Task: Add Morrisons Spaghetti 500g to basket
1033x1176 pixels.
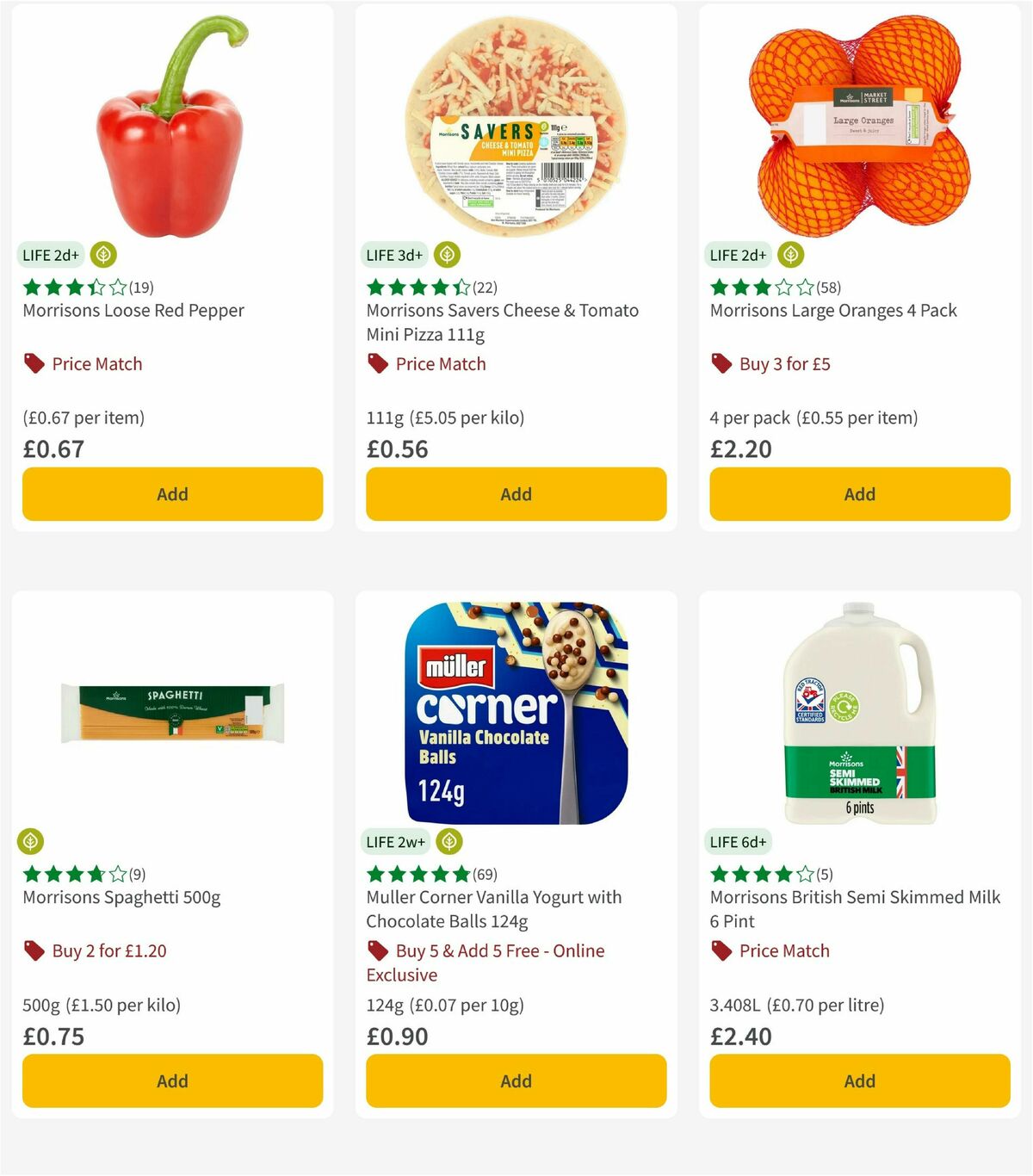Action: click(x=172, y=1080)
